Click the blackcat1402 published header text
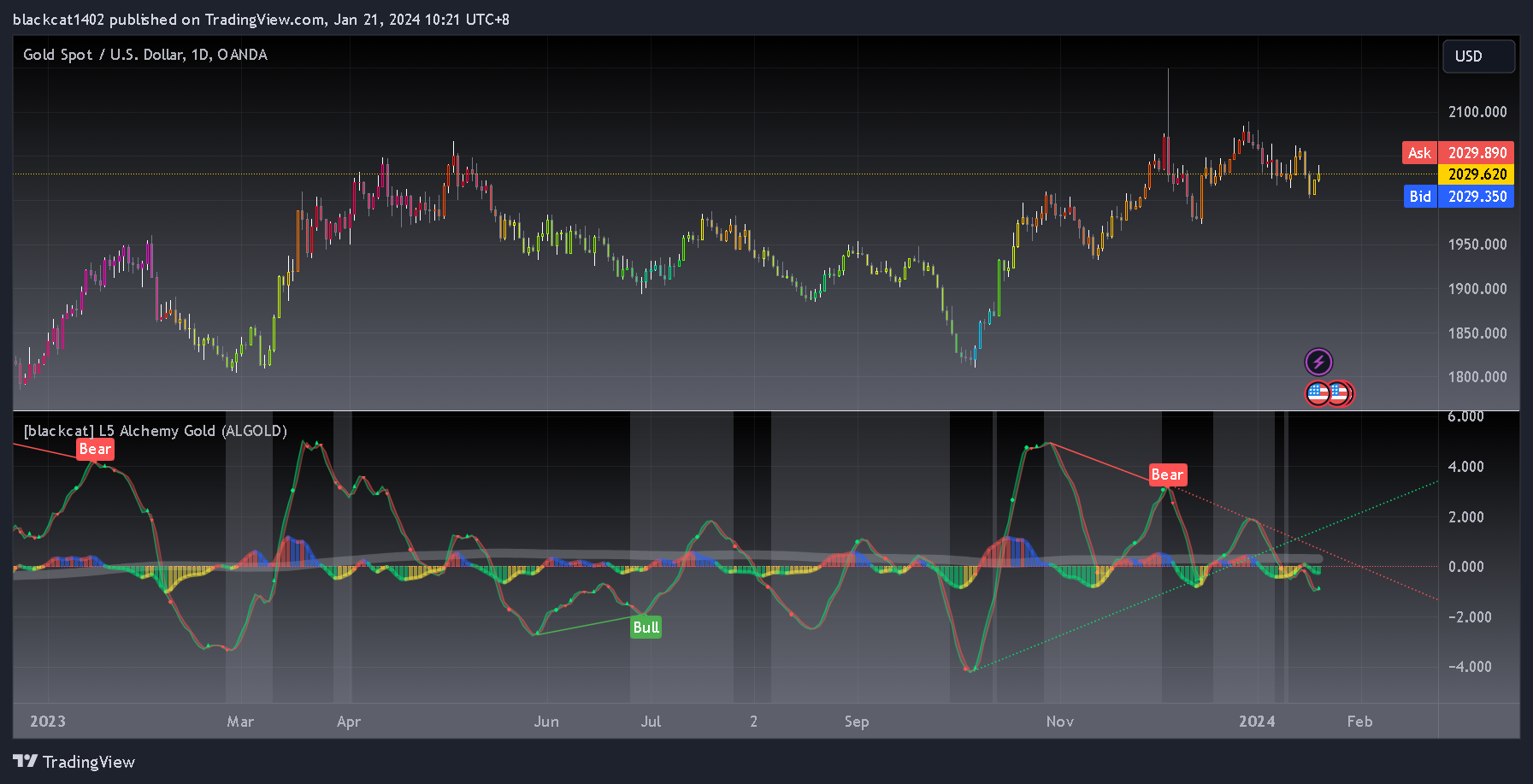 point(261,20)
